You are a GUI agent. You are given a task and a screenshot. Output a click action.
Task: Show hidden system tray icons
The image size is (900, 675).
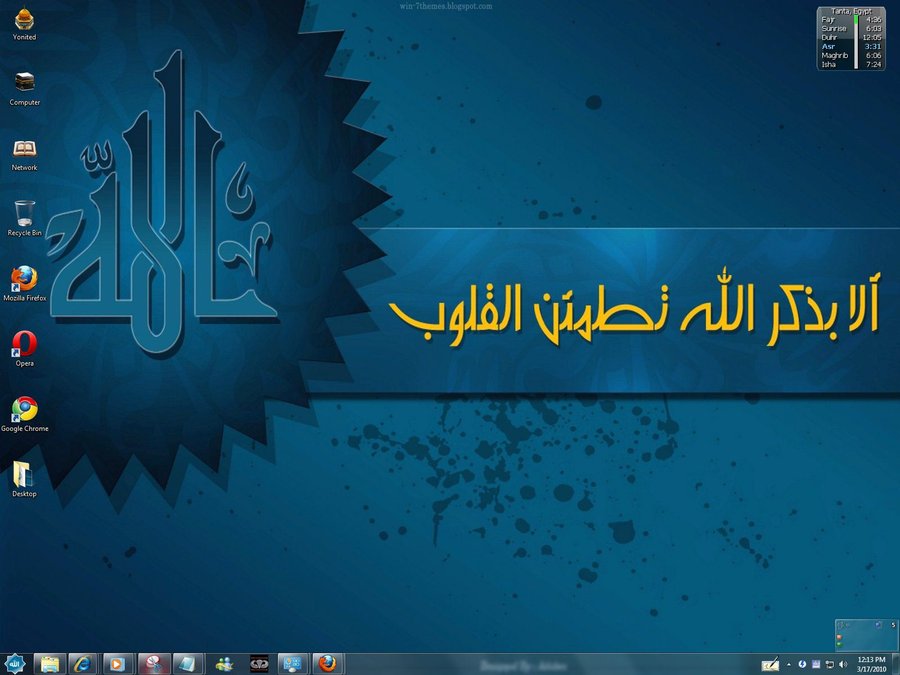[x=788, y=664]
